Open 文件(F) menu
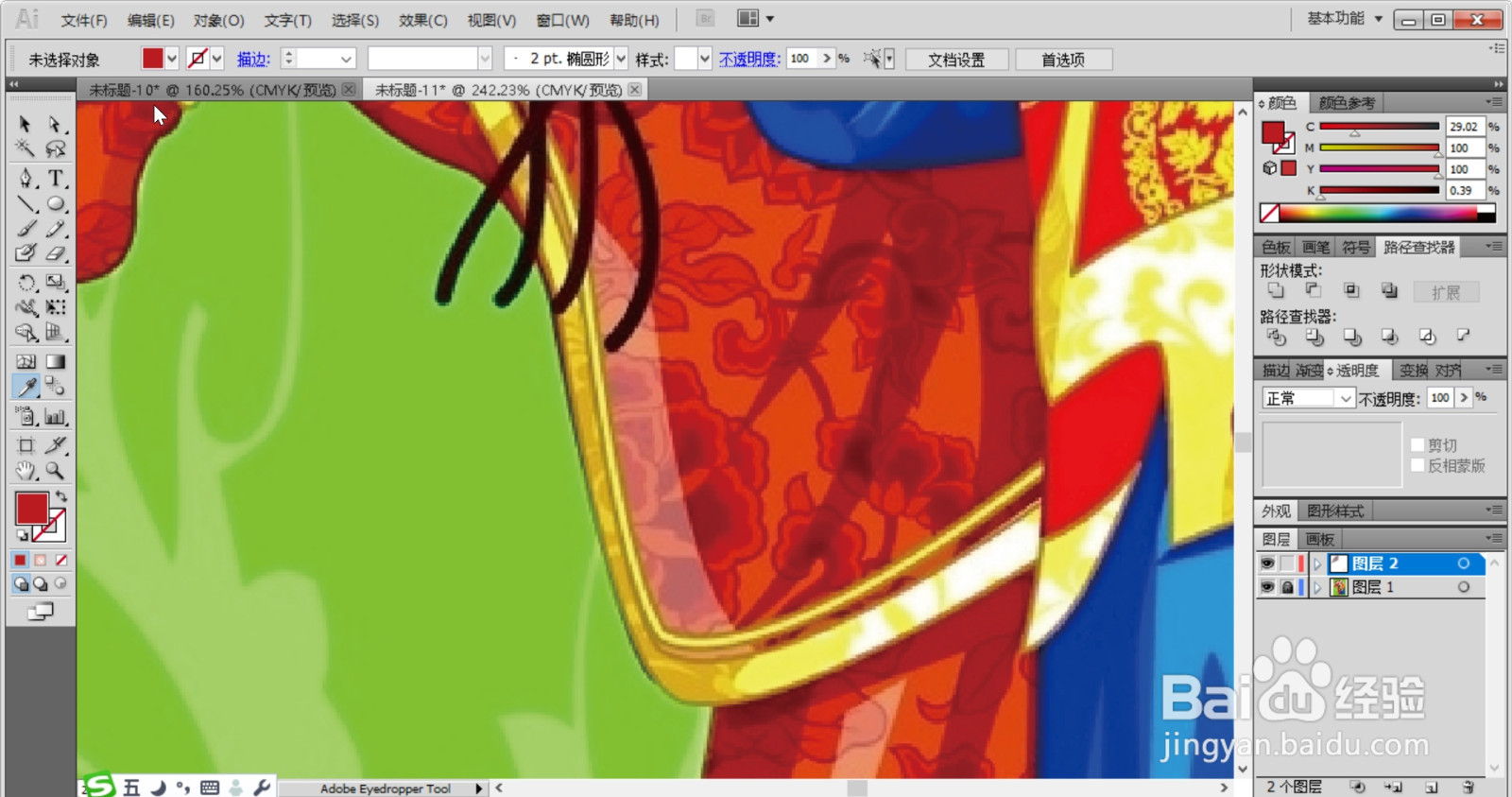The width and height of the screenshot is (1512, 797). pyautogui.click(x=84, y=20)
